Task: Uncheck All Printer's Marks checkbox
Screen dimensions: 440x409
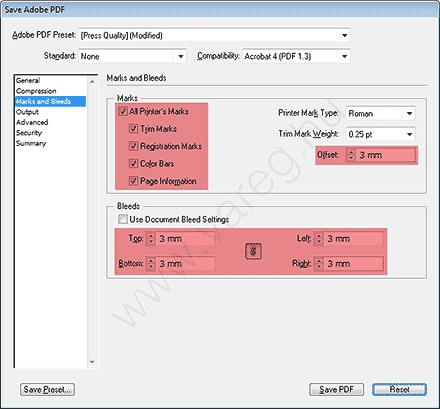Action: [123, 111]
